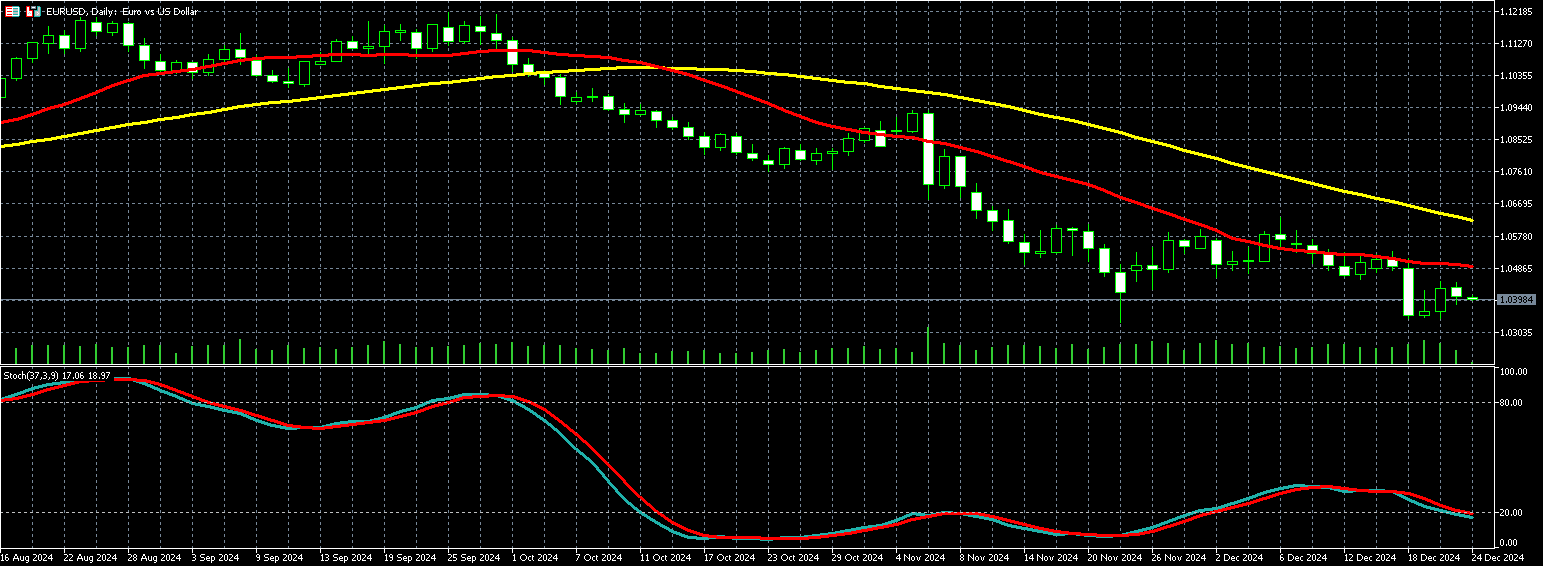Select the current price label 1.03984
The height and width of the screenshot is (566, 1543).
(x=1516, y=299)
